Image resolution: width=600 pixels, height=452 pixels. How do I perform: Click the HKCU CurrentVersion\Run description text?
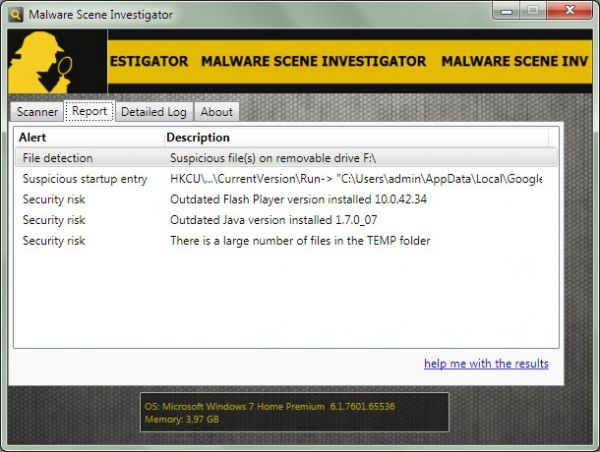coord(356,179)
